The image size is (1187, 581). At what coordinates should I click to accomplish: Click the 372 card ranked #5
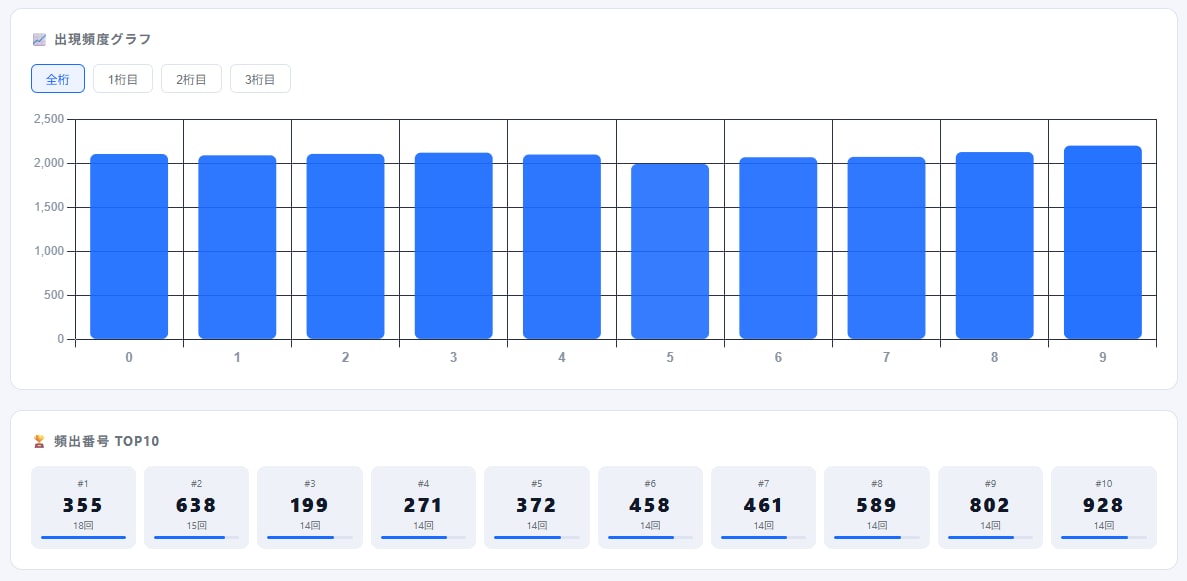tap(537, 508)
